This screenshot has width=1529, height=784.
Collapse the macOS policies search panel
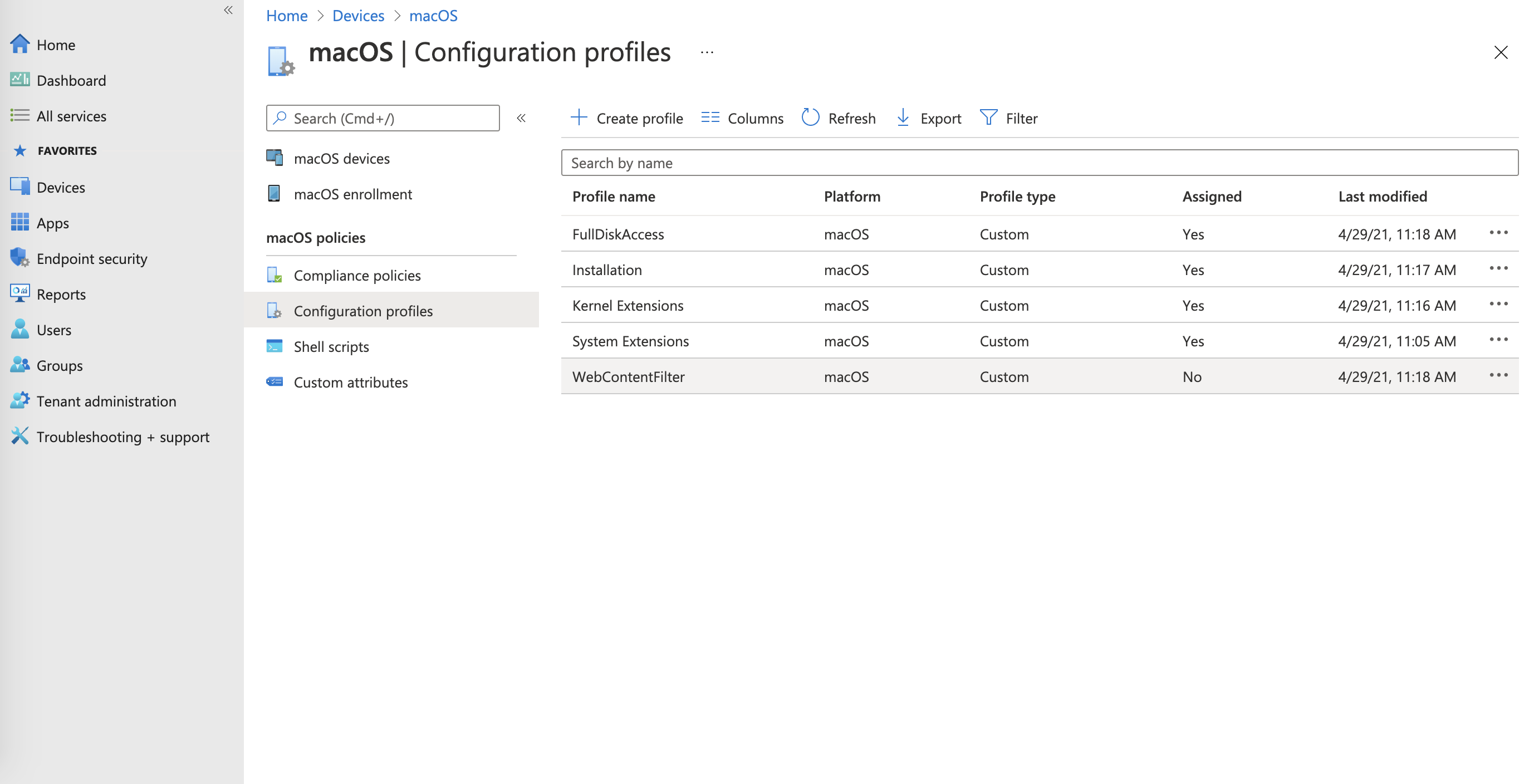pos(521,118)
